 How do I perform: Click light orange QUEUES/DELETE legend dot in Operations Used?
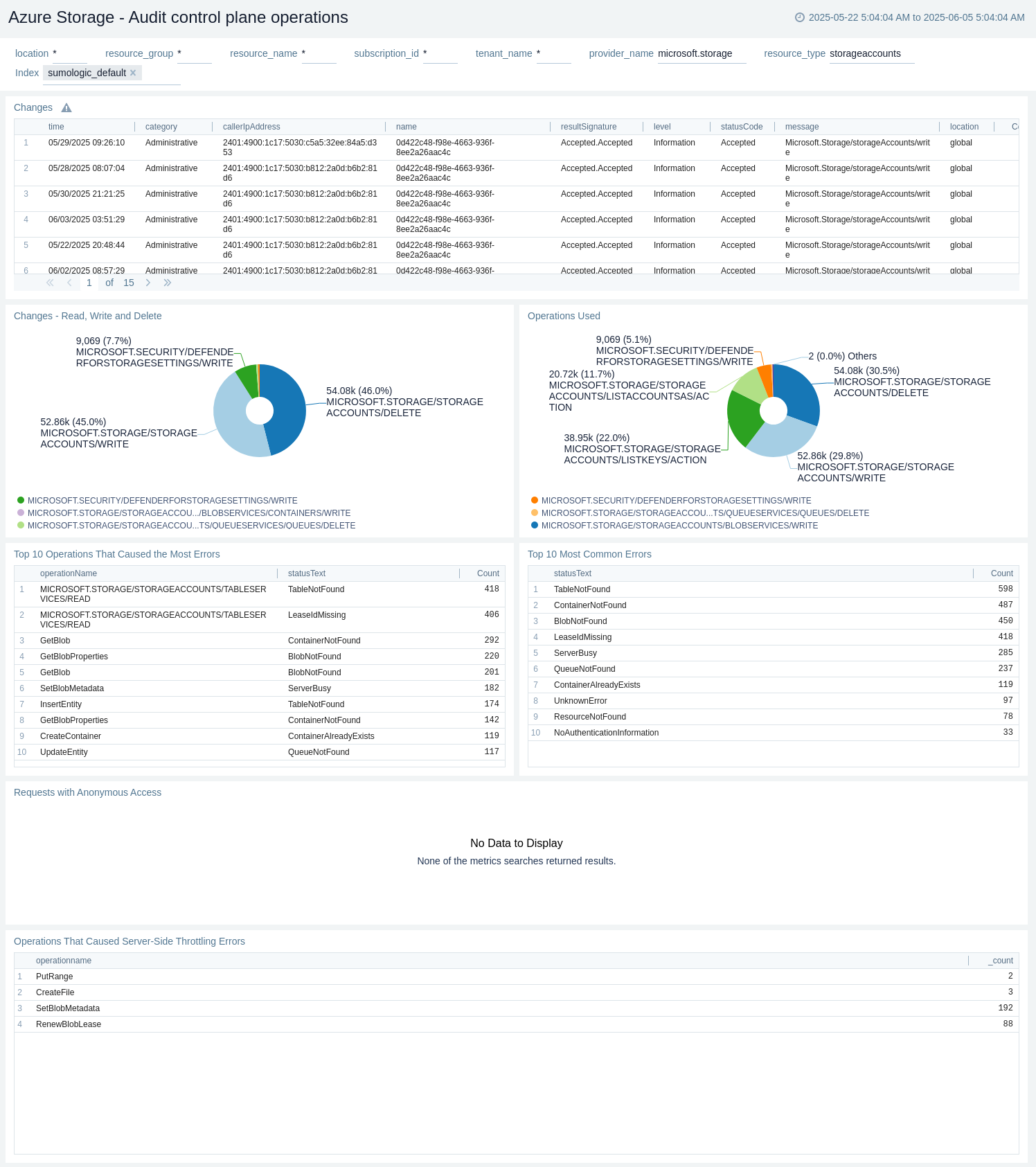click(x=535, y=513)
